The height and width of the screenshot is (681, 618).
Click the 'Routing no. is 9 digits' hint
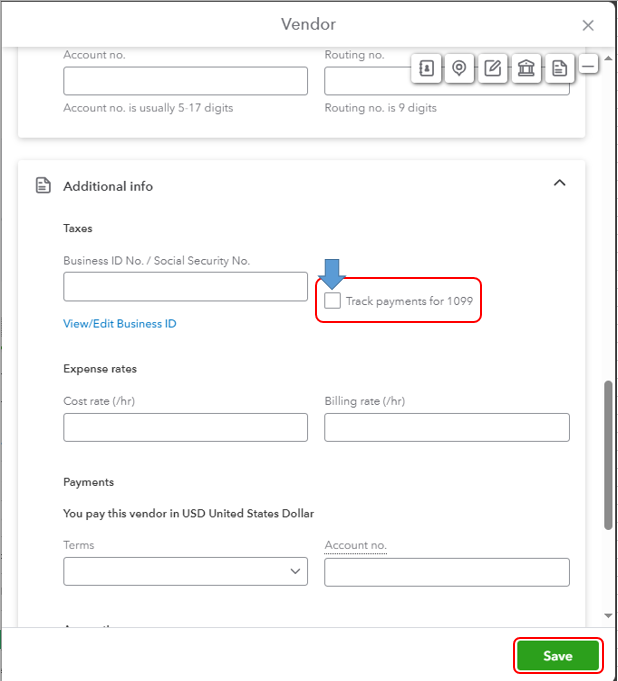coord(380,108)
